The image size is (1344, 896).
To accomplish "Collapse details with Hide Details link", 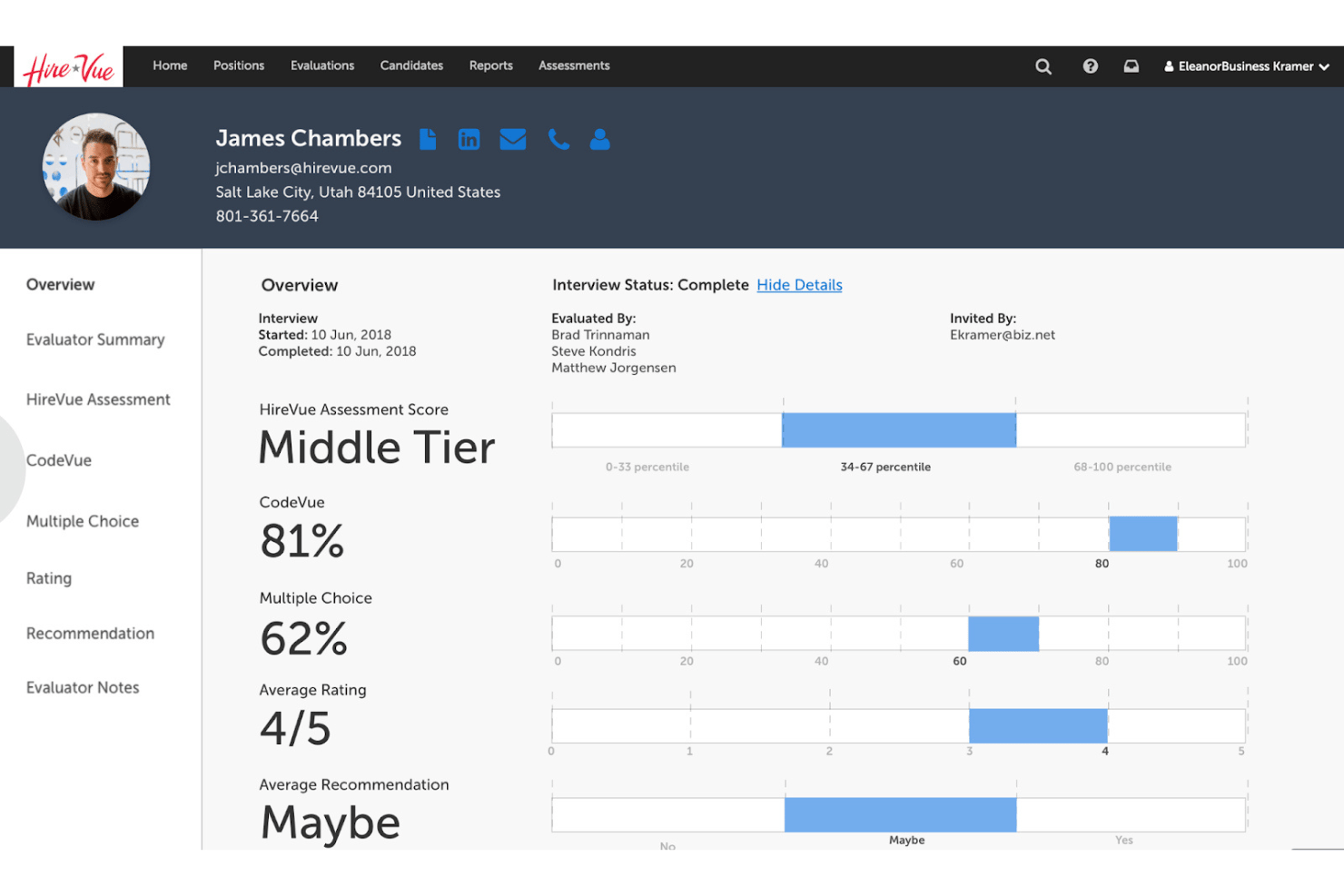I will click(799, 285).
